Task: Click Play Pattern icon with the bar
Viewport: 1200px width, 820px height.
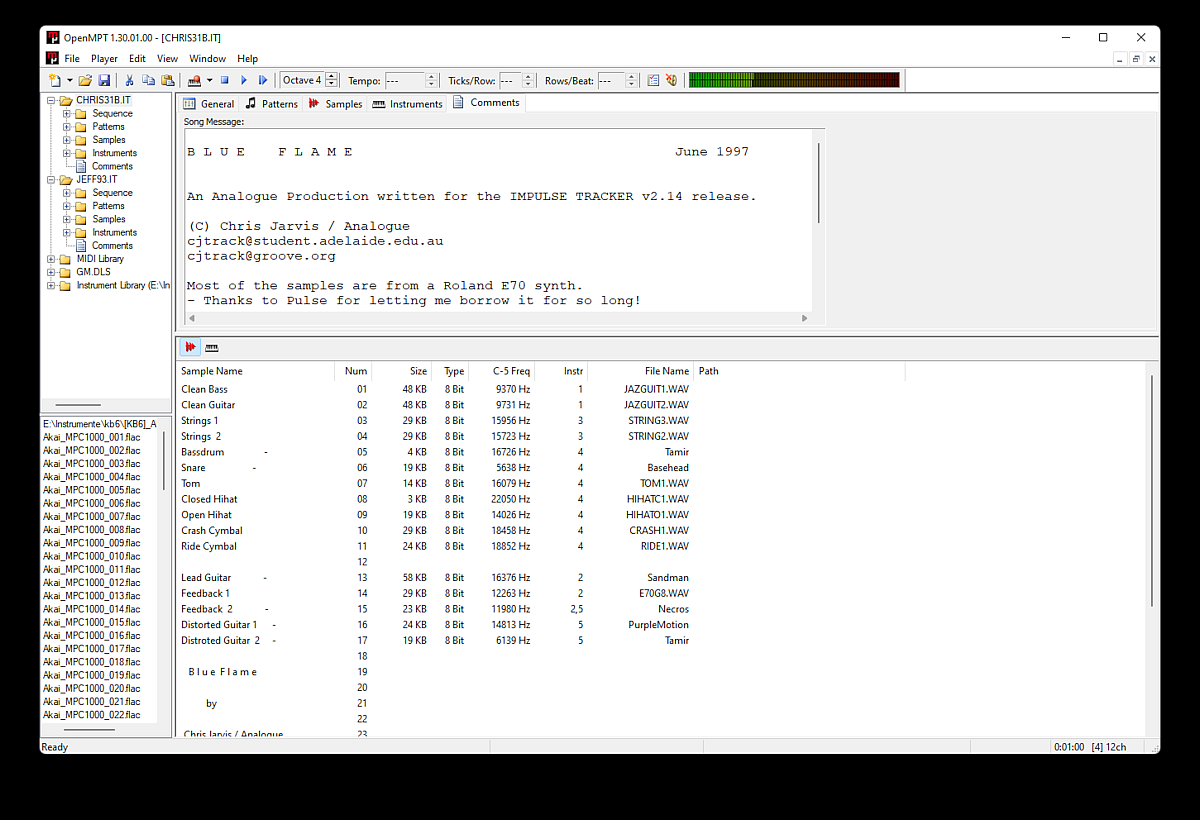Action: pos(263,80)
